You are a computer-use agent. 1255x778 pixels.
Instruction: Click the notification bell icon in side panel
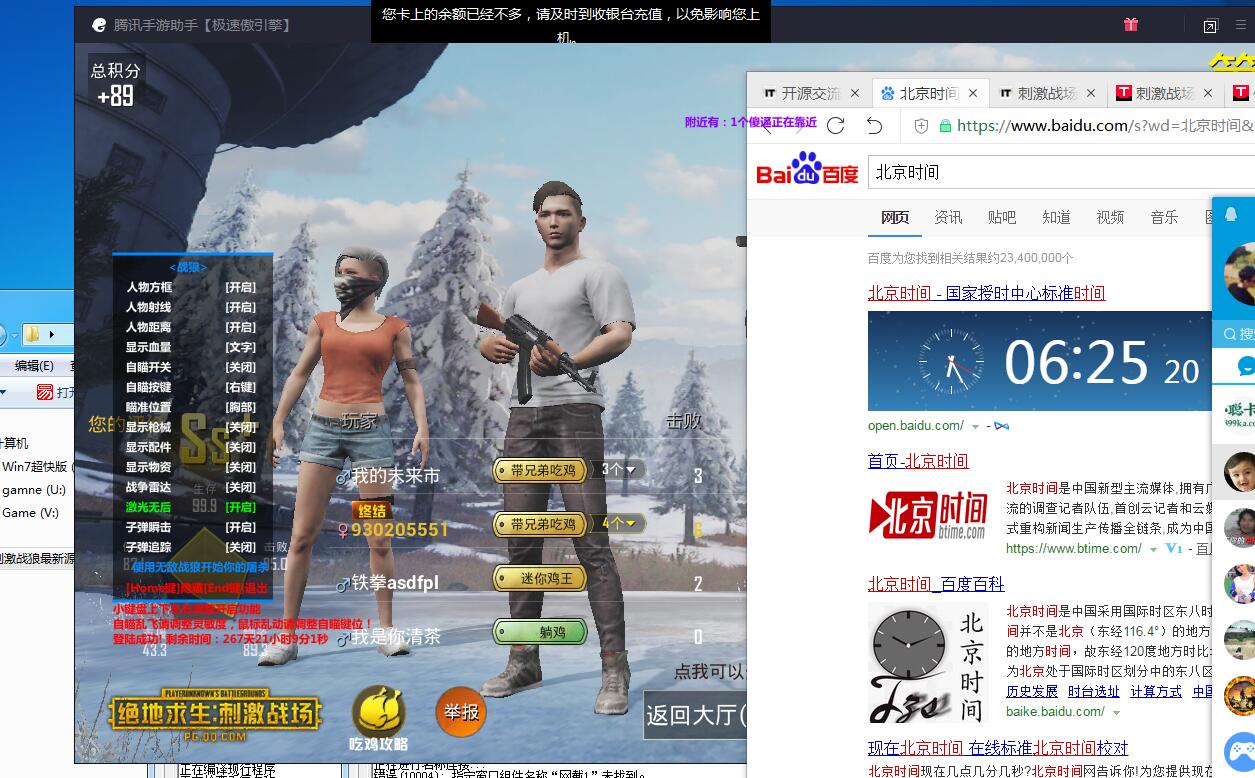(1232, 214)
